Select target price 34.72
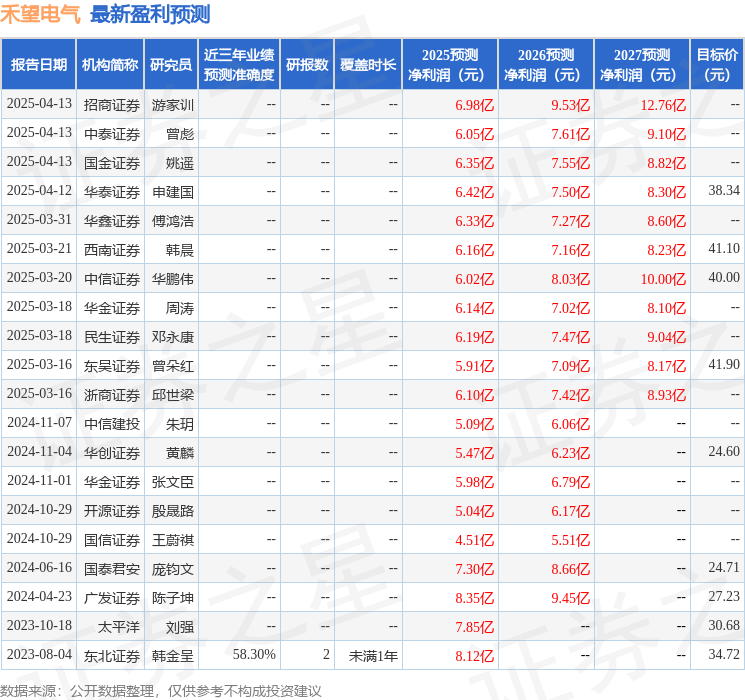This screenshot has height=700, width=745. [724, 654]
